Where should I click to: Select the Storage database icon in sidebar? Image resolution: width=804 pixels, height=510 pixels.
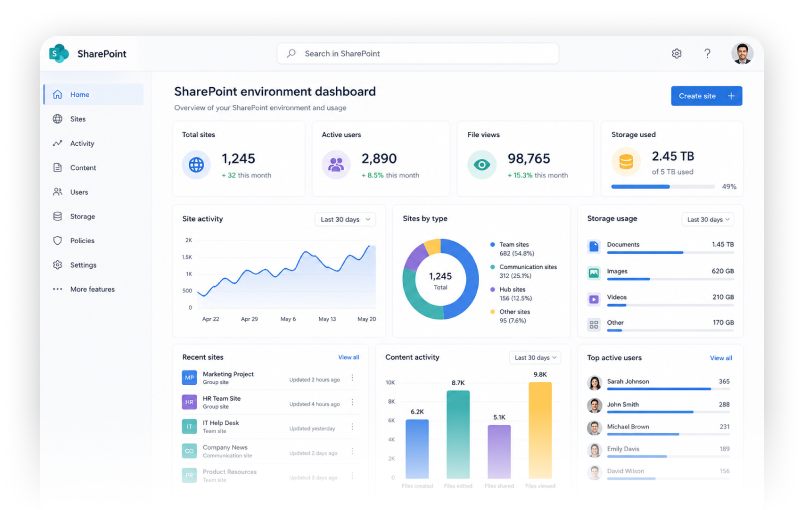(x=57, y=216)
